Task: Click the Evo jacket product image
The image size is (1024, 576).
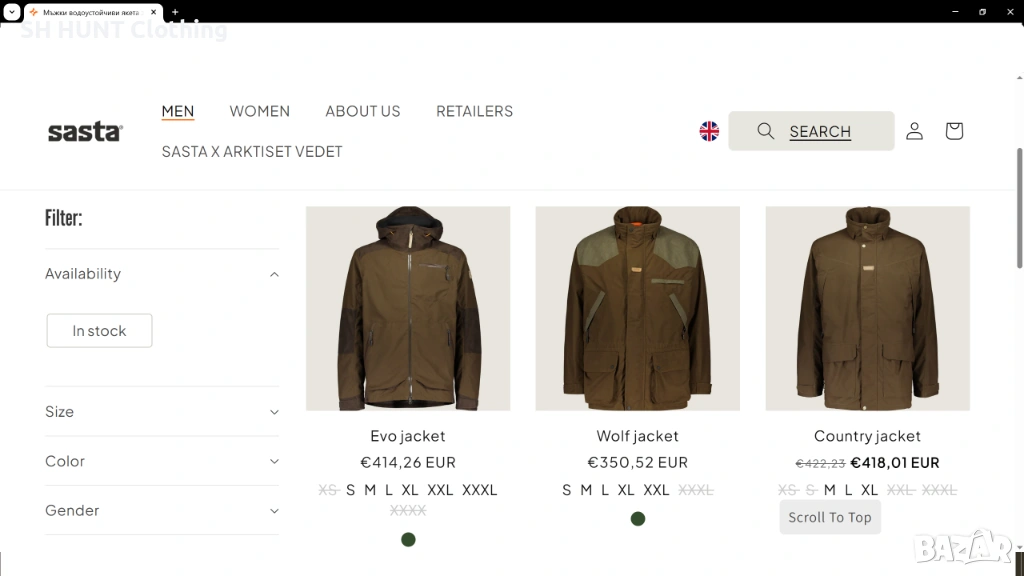Action: click(x=408, y=308)
